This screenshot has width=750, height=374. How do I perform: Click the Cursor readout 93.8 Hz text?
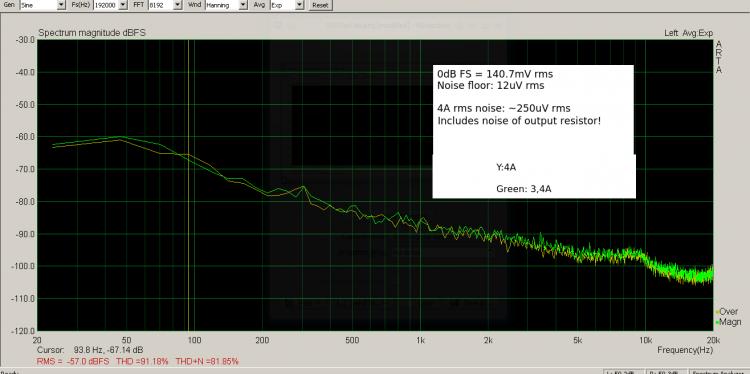click(x=90, y=350)
